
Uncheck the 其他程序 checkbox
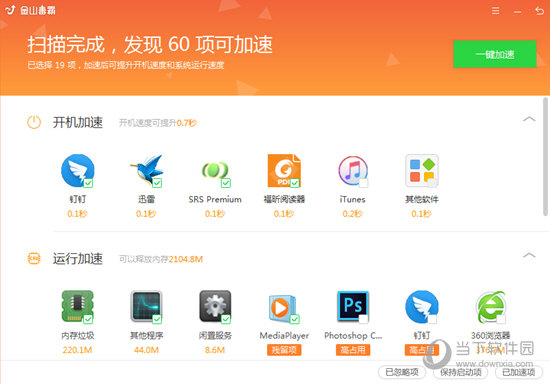[x=157, y=319]
